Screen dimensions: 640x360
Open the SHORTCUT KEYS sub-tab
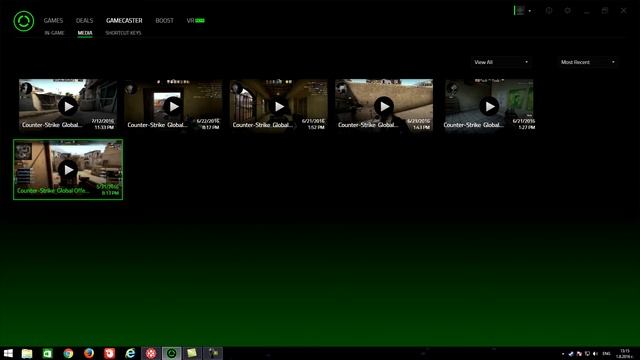tap(123, 33)
